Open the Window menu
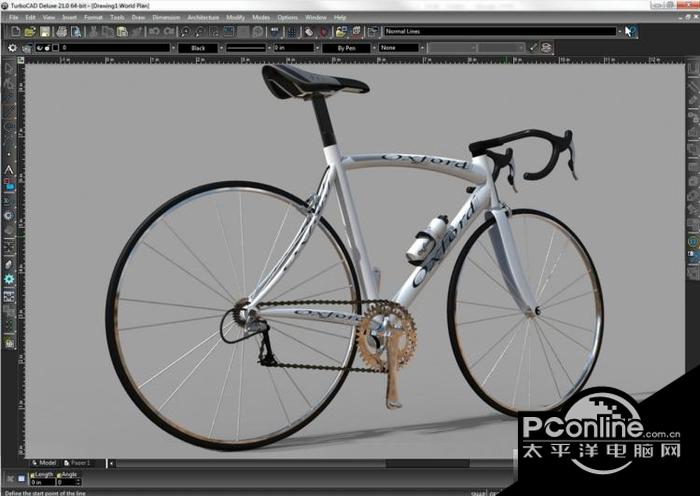 (316, 17)
